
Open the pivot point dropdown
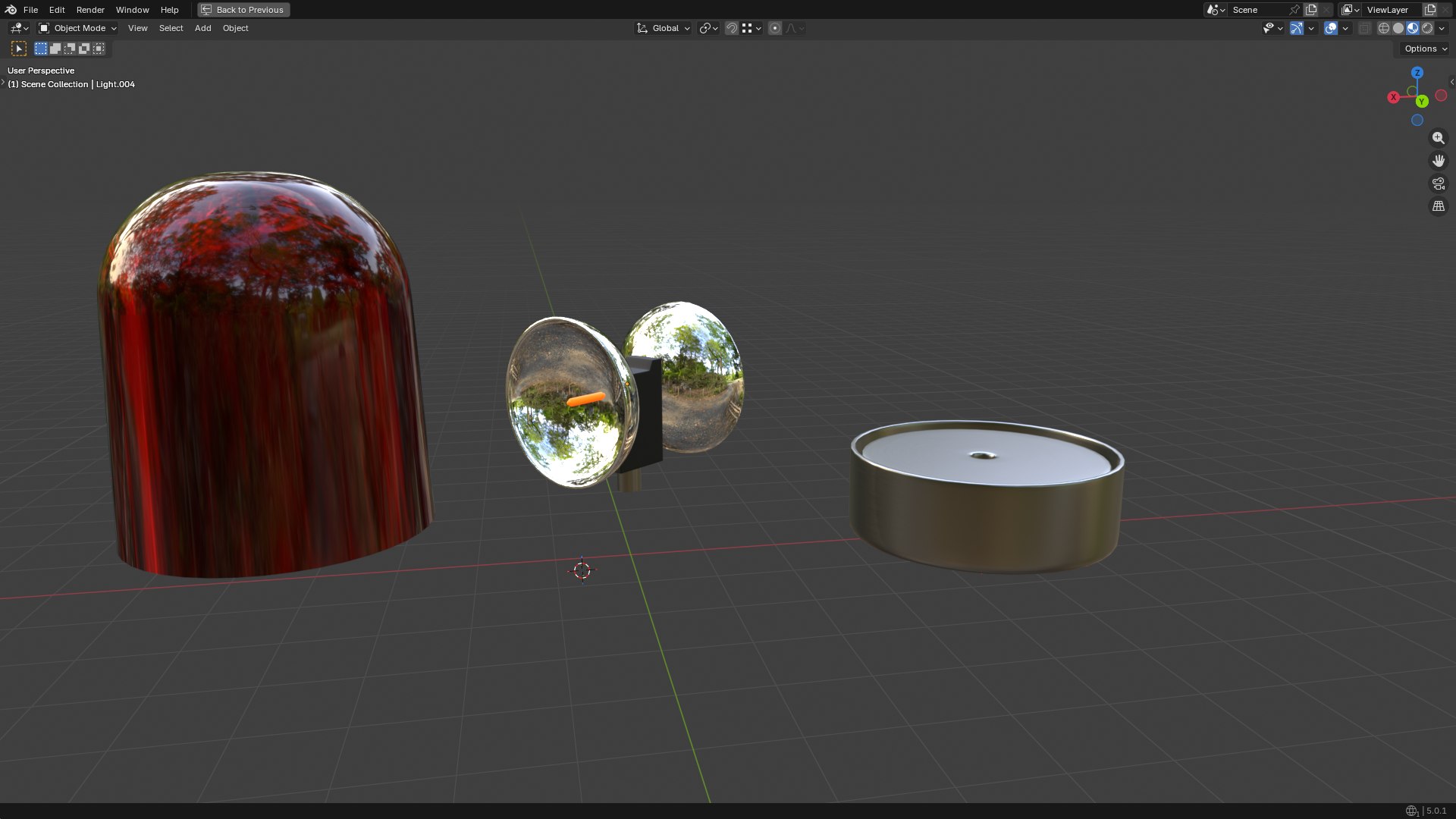tap(708, 28)
